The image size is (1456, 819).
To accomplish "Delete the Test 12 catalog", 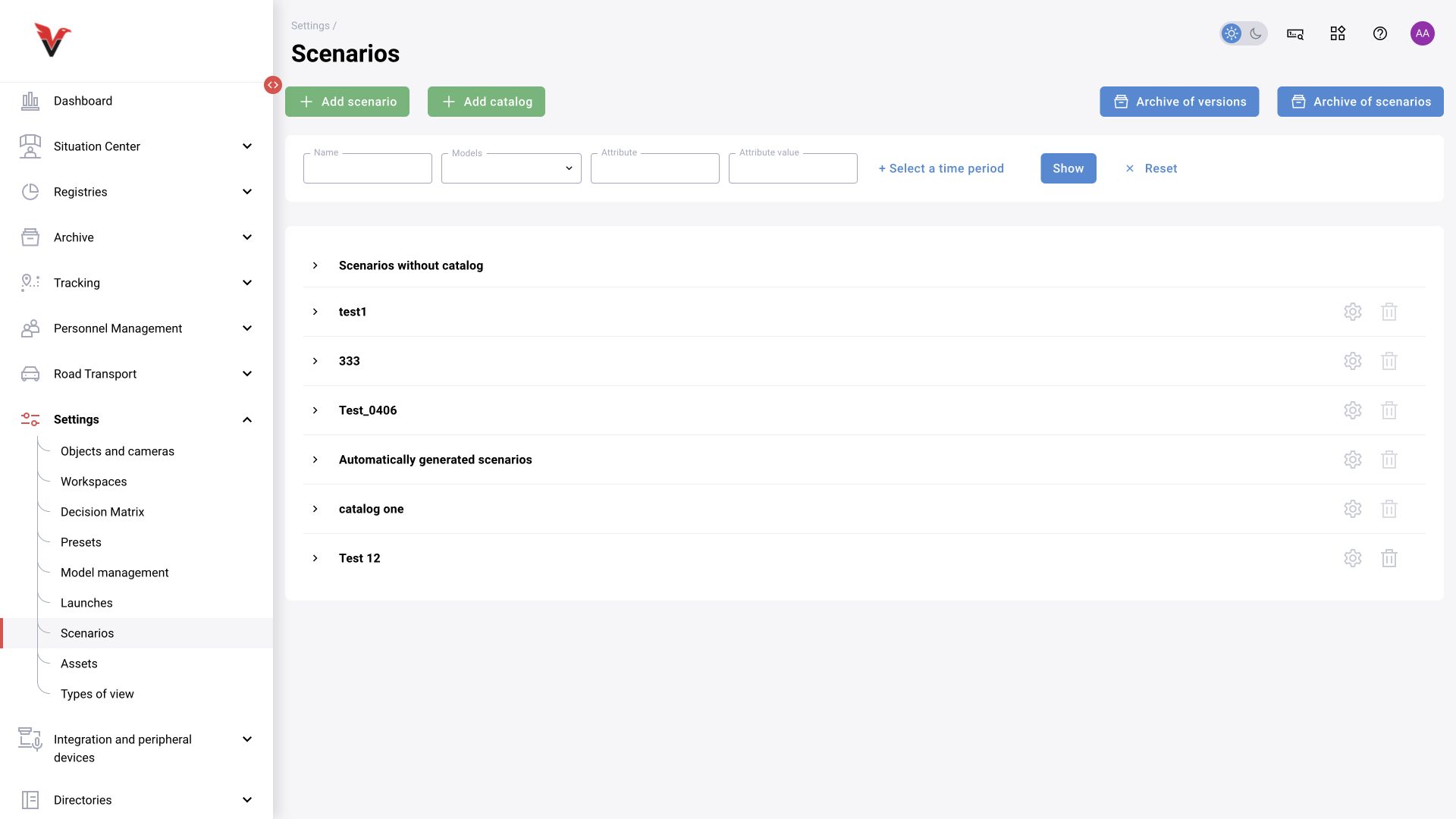I will pos(1389,558).
